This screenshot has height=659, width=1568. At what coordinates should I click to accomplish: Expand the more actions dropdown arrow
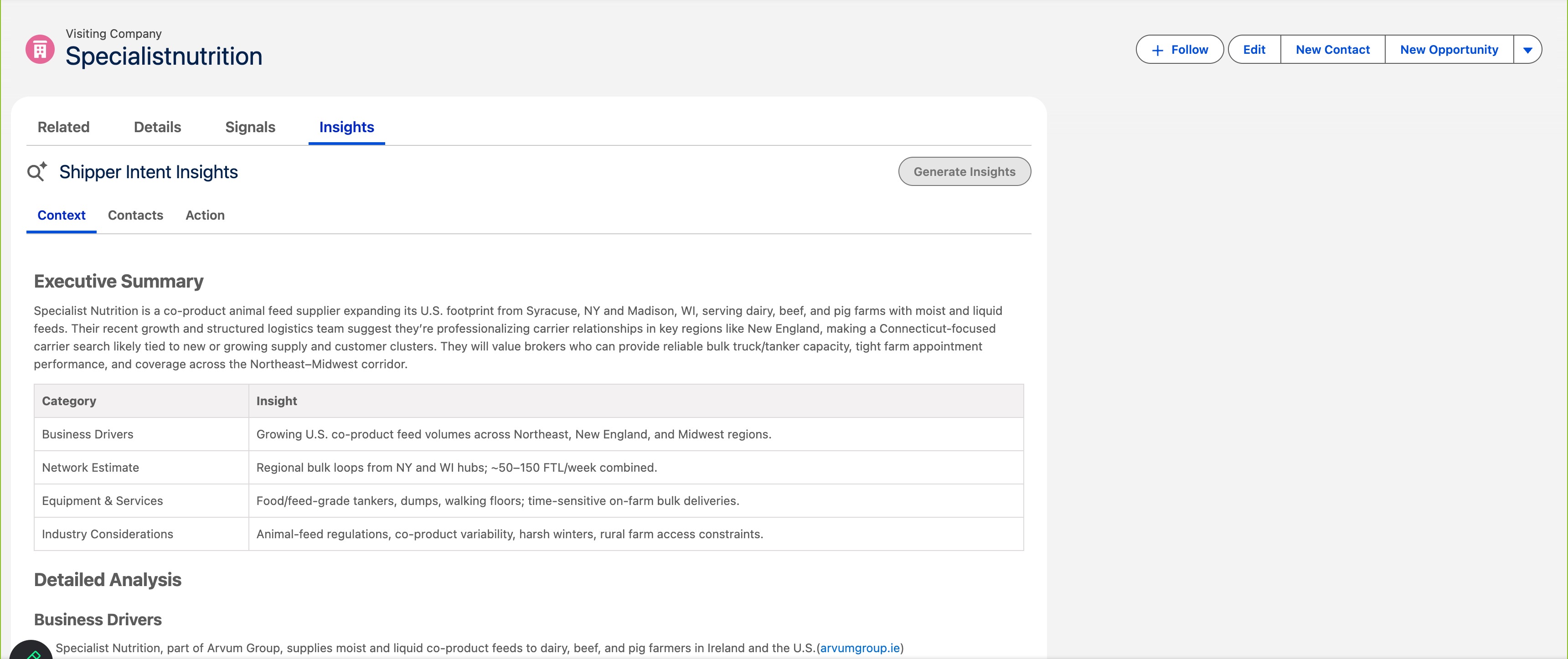click(x=1527, y=50)
